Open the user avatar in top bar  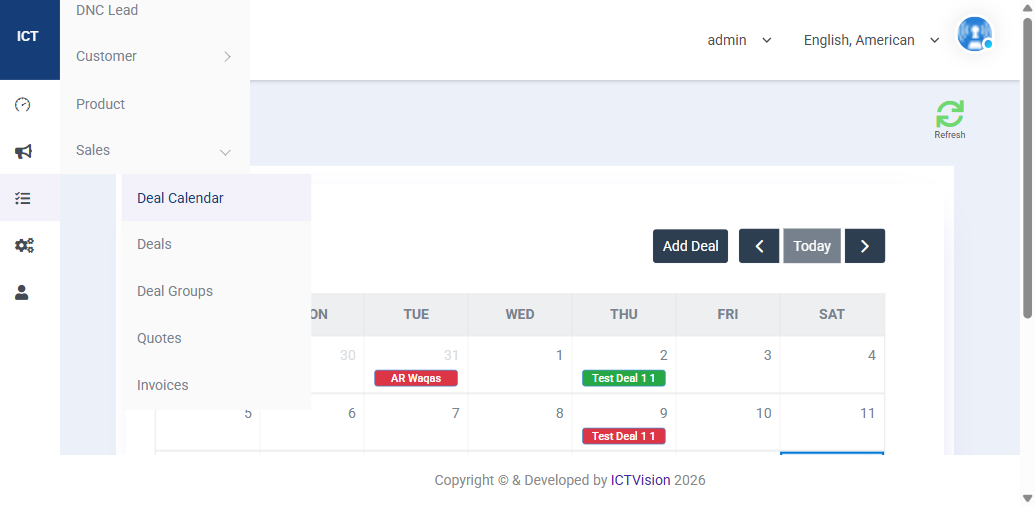tap(975, 34)
